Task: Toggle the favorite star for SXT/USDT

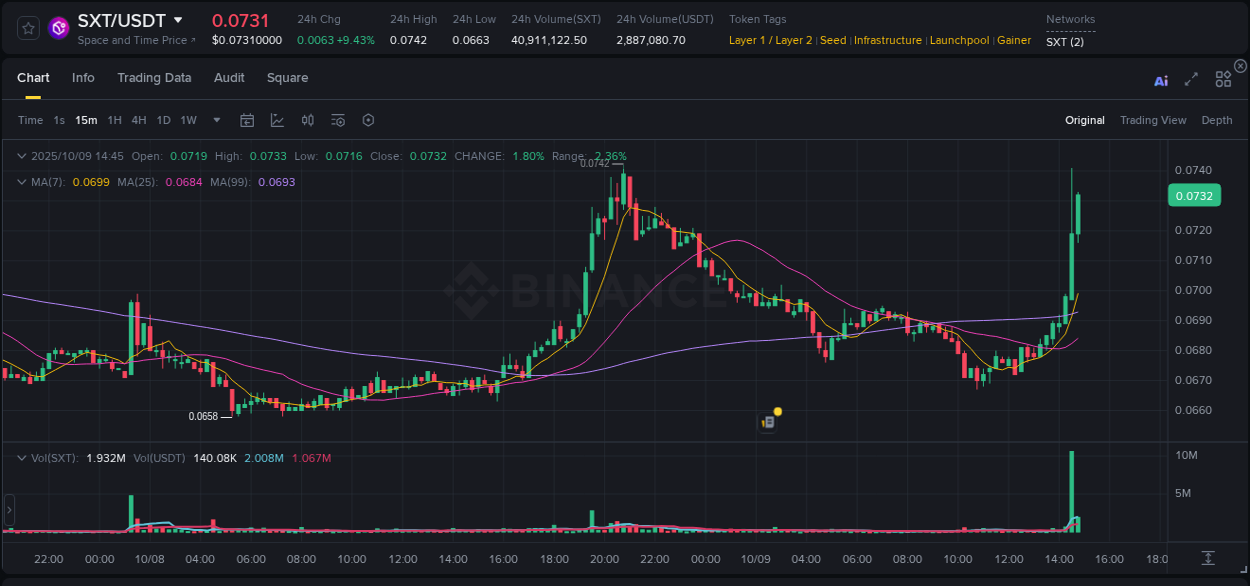Action: click(26, 27)
